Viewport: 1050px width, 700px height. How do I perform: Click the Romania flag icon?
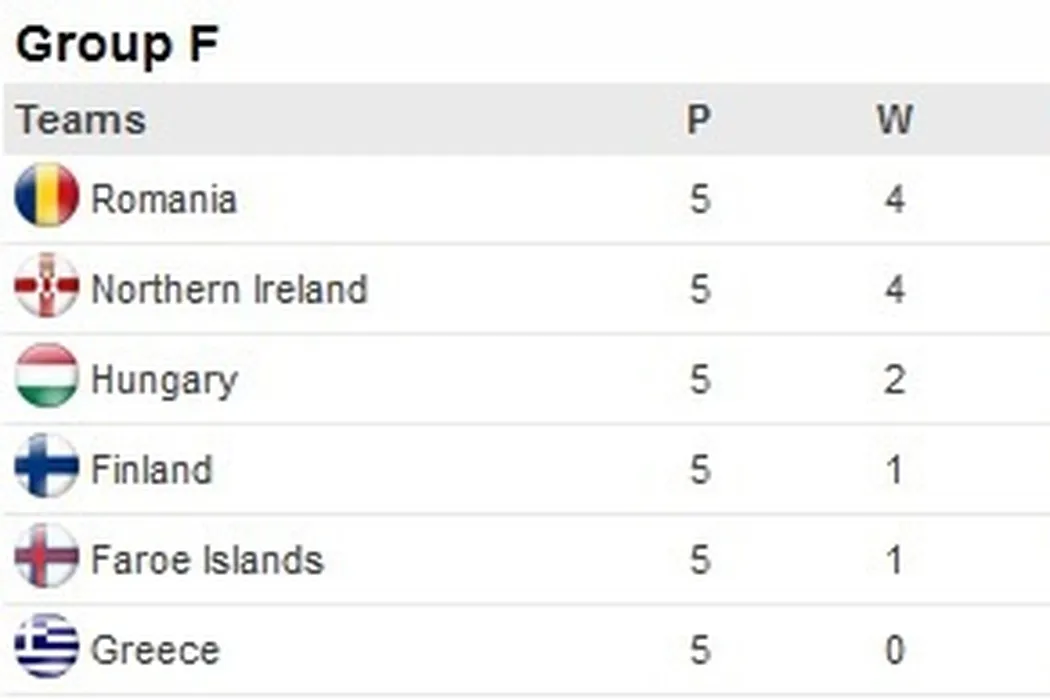(46, 196)
